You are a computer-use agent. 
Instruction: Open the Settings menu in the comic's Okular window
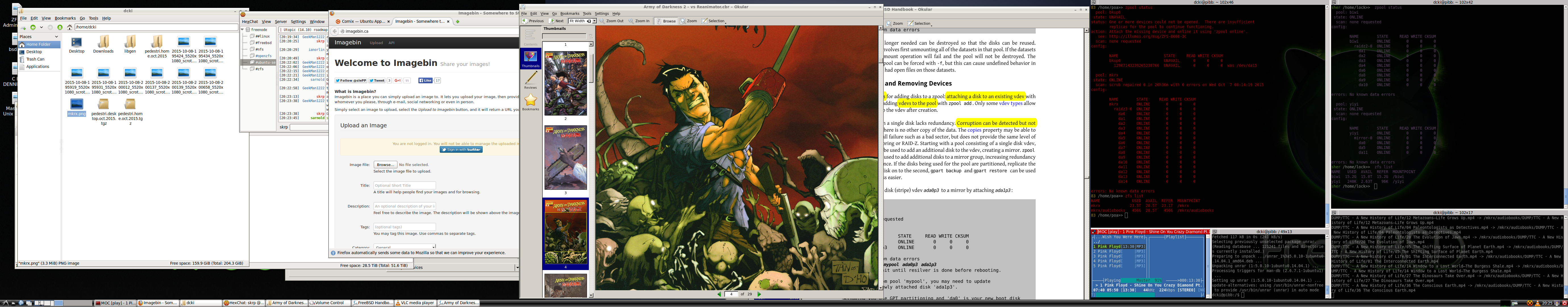click(601, 13)
